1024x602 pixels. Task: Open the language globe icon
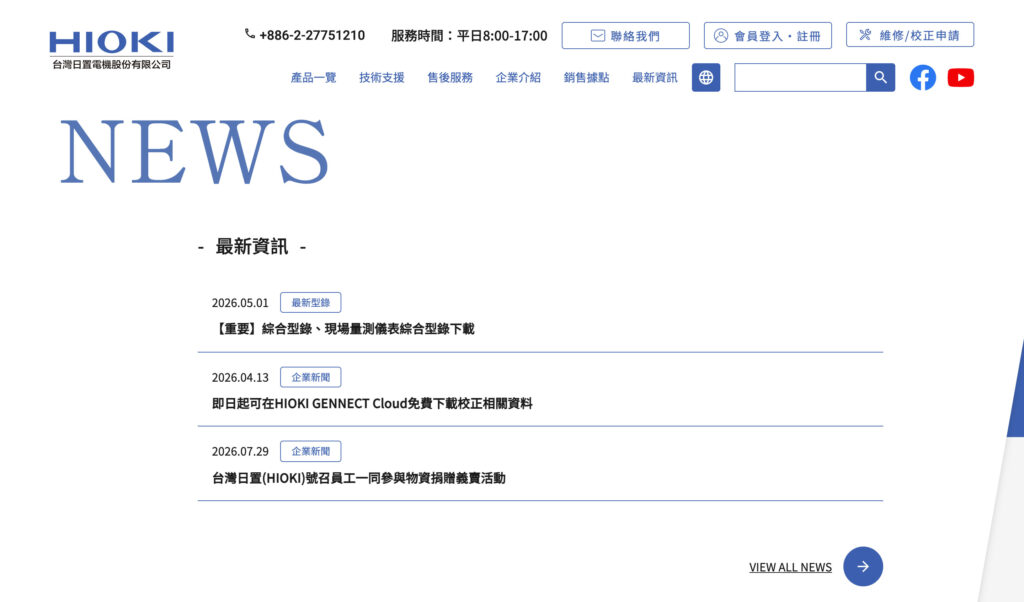coord(706,78)
